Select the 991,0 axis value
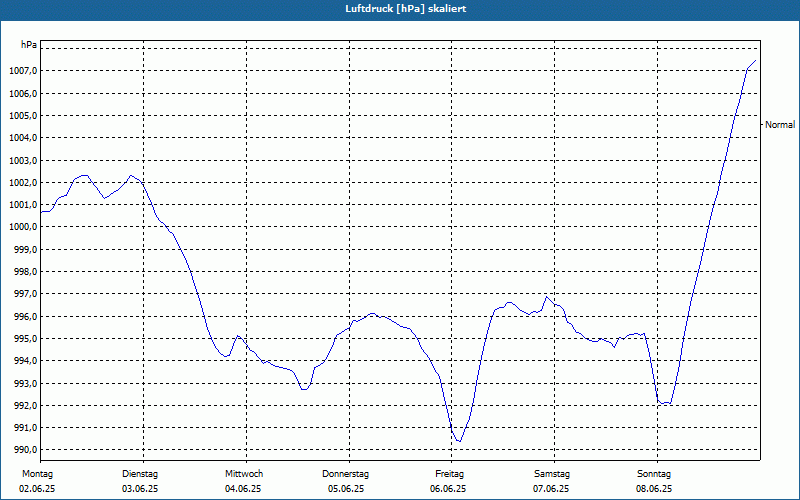 25,428
